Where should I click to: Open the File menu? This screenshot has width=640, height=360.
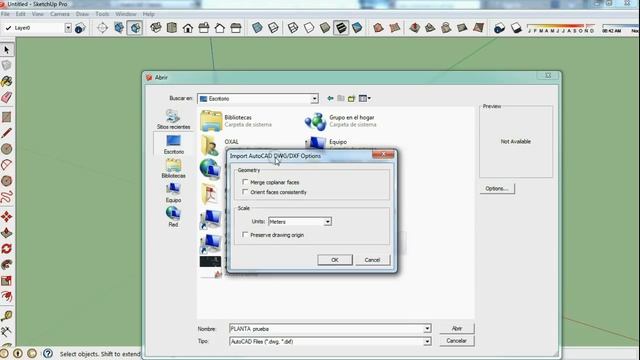coord(5,14)
